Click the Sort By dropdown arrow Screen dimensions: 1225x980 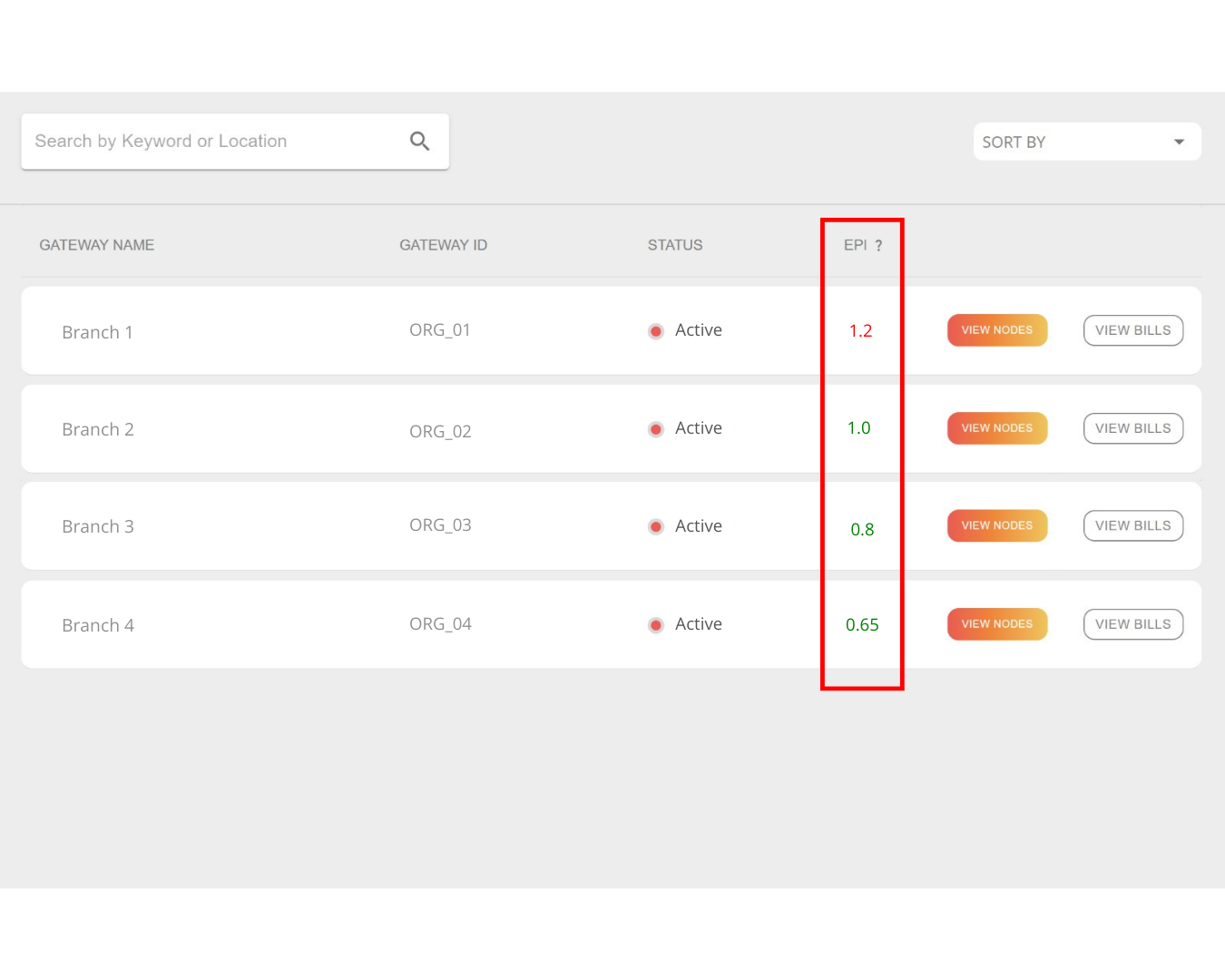1179,142
